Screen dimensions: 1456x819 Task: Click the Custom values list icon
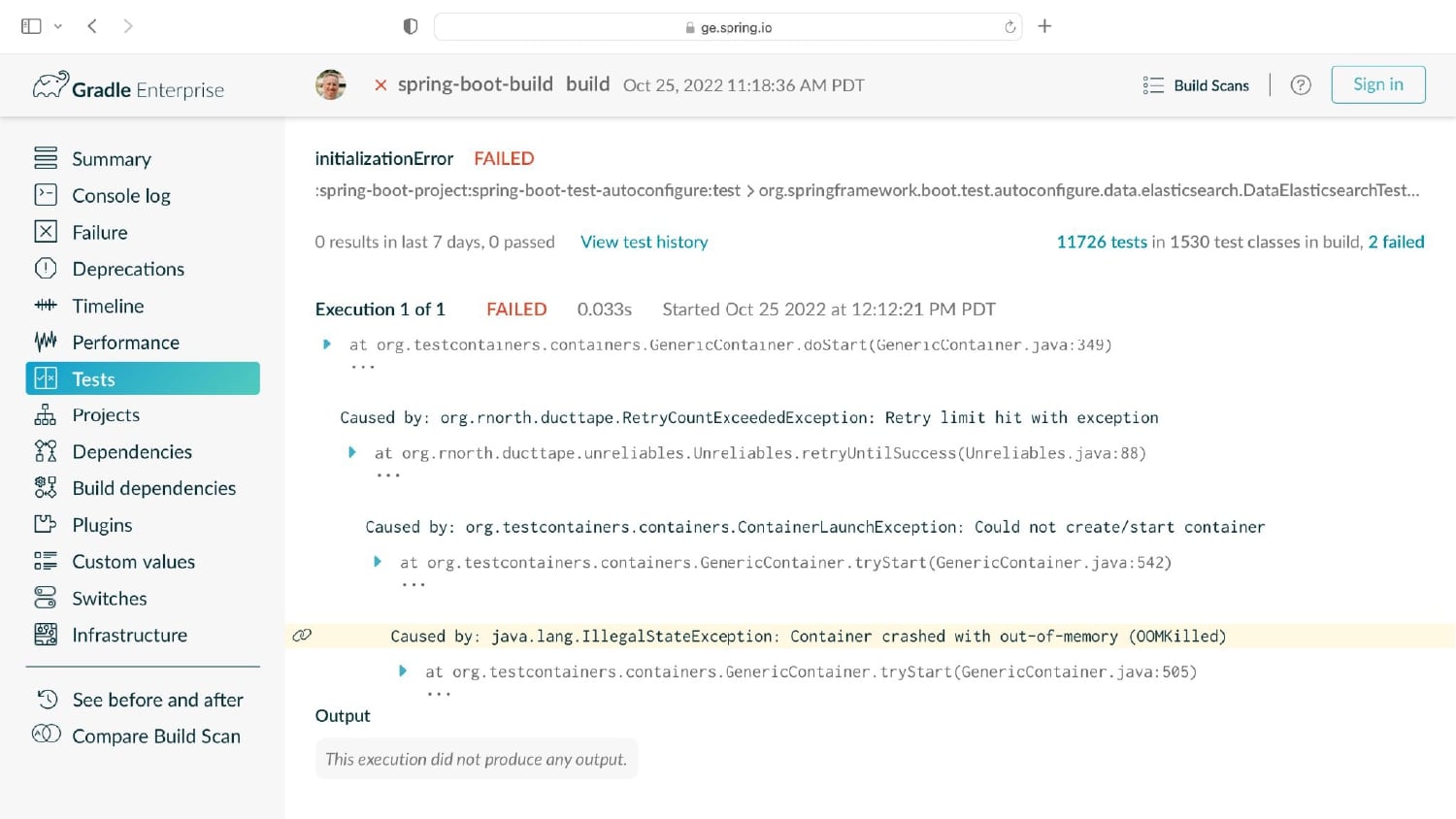46,561
